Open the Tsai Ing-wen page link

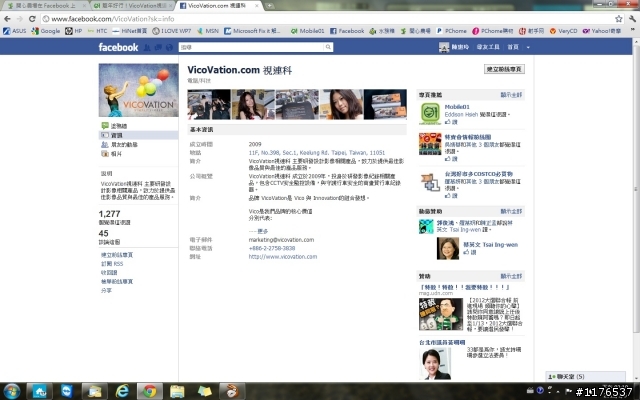(x=491, y=244)
